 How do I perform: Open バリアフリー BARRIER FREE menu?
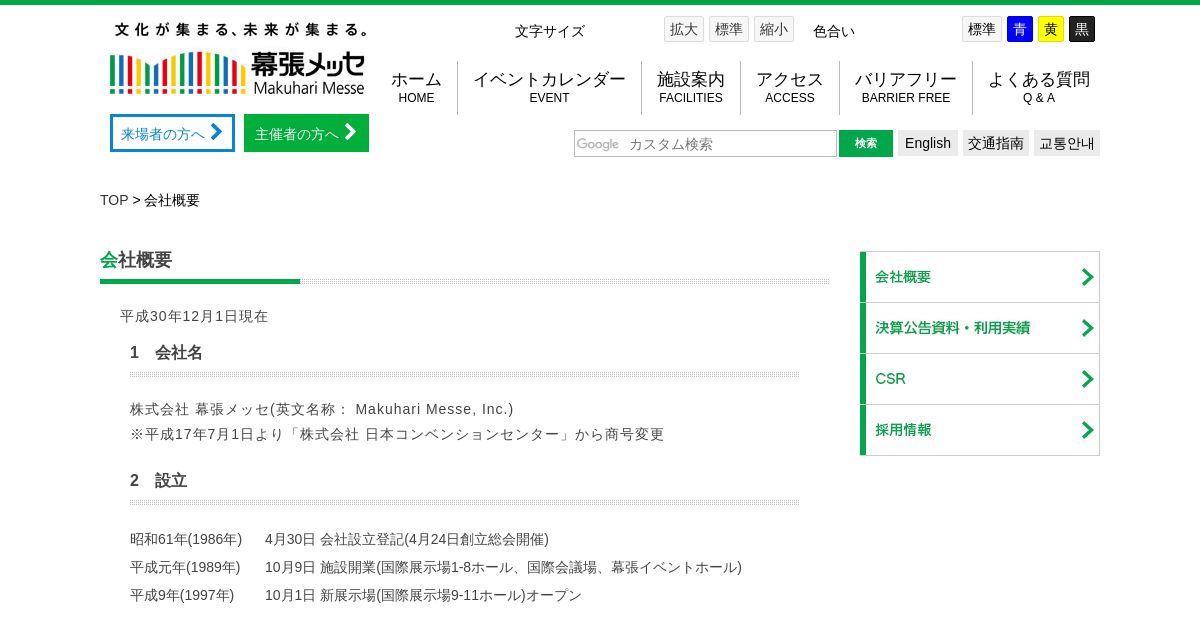point(906,87)
